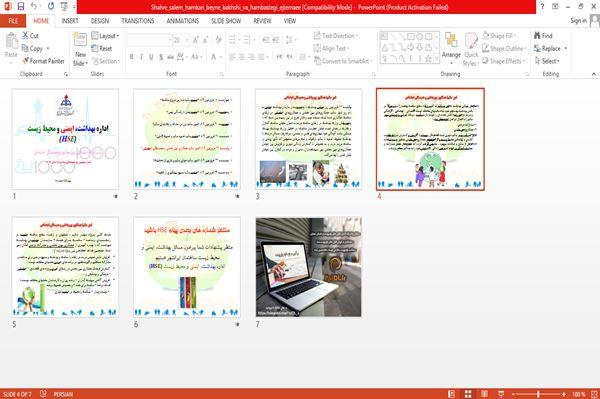Open font name combo box
This screenshot has height=399, width=600.
pyautogui.click(x=150, y=40)
